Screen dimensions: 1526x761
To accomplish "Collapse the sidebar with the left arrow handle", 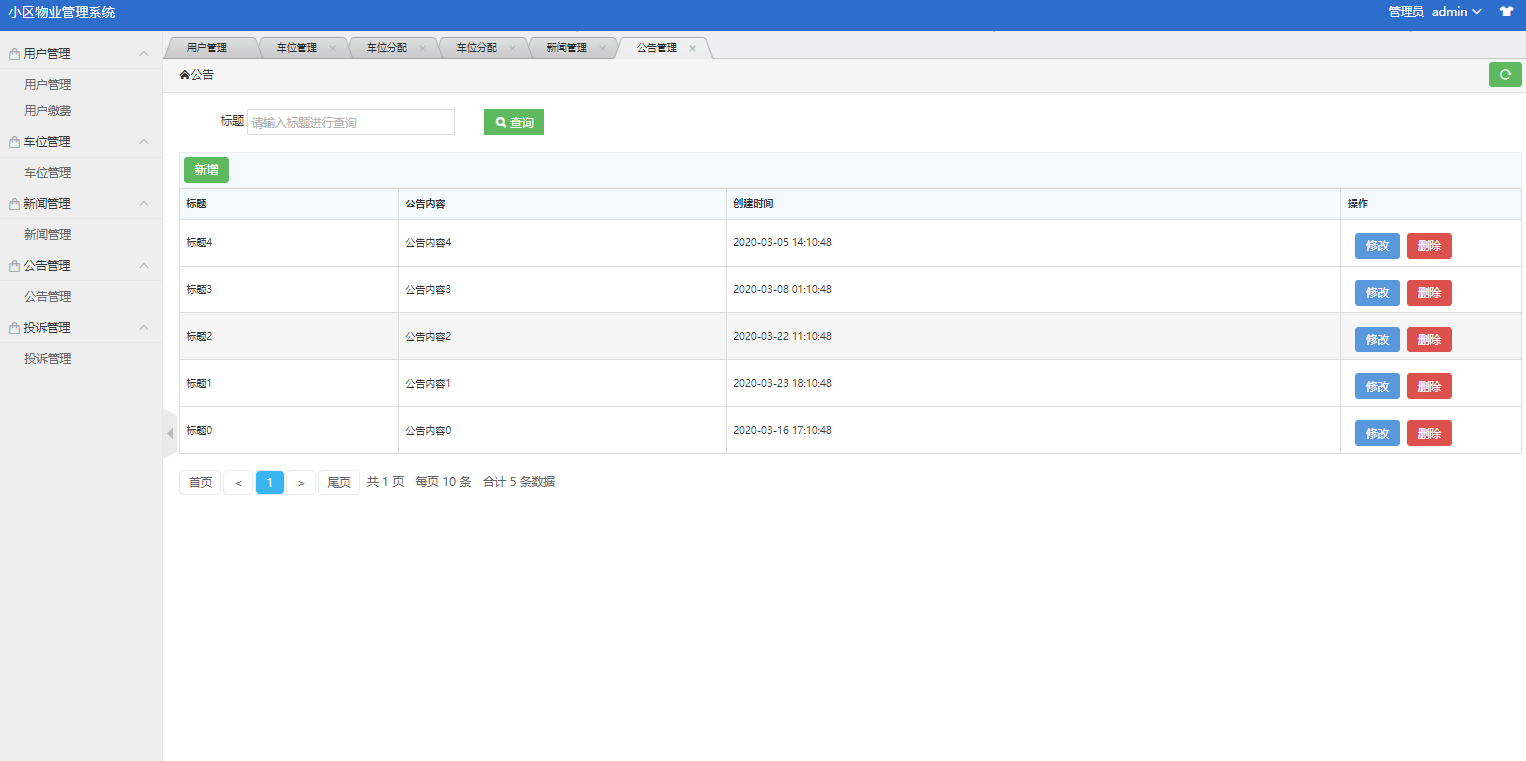I will (169, 433).
